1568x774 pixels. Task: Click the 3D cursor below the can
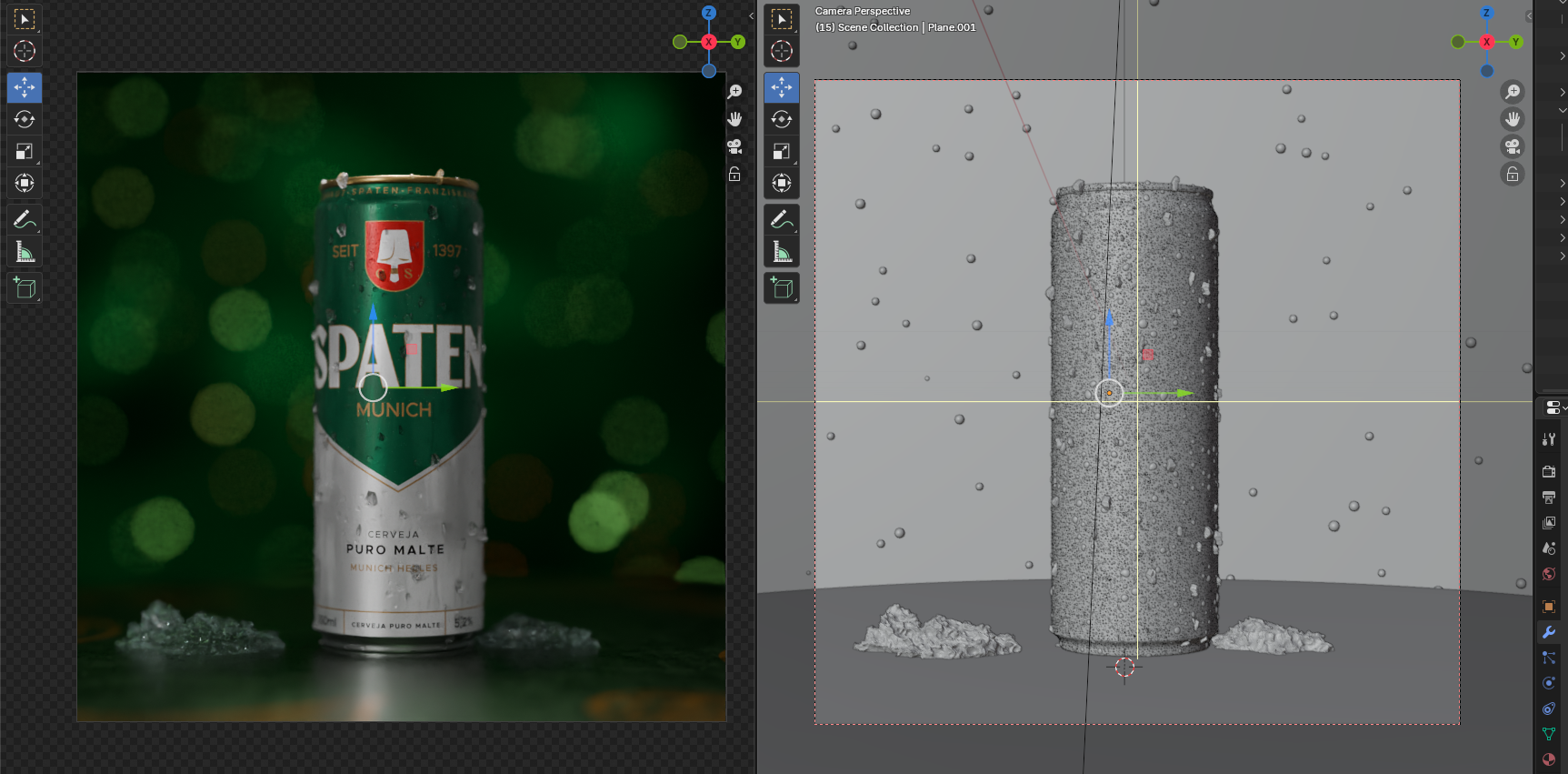click(1124, 667)
